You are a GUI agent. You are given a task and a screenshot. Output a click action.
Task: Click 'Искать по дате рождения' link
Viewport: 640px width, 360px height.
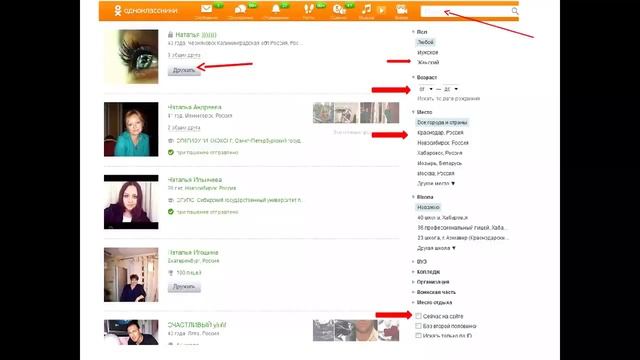449,99
